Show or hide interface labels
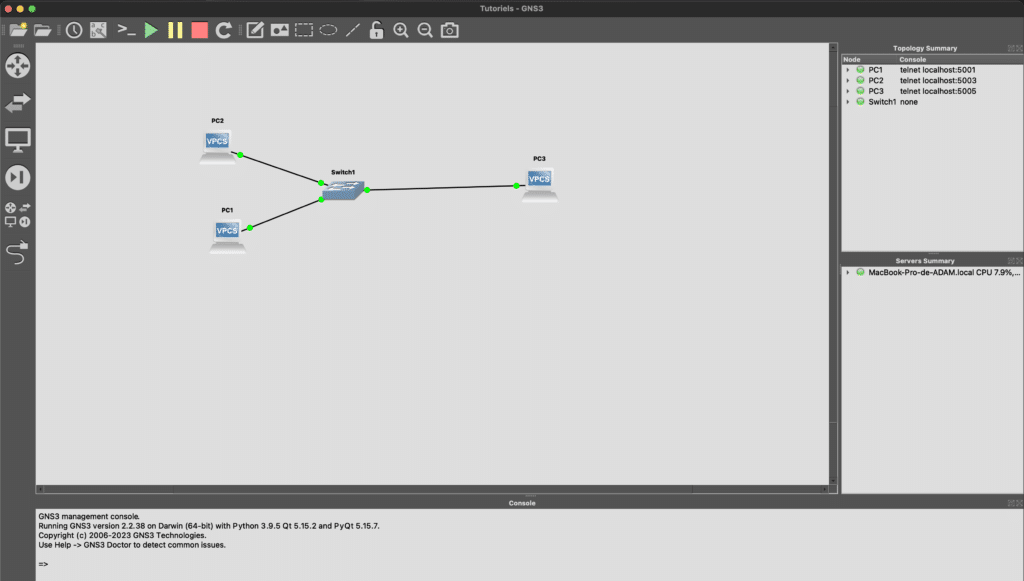 pyautogui.click(x=98, y=30)
